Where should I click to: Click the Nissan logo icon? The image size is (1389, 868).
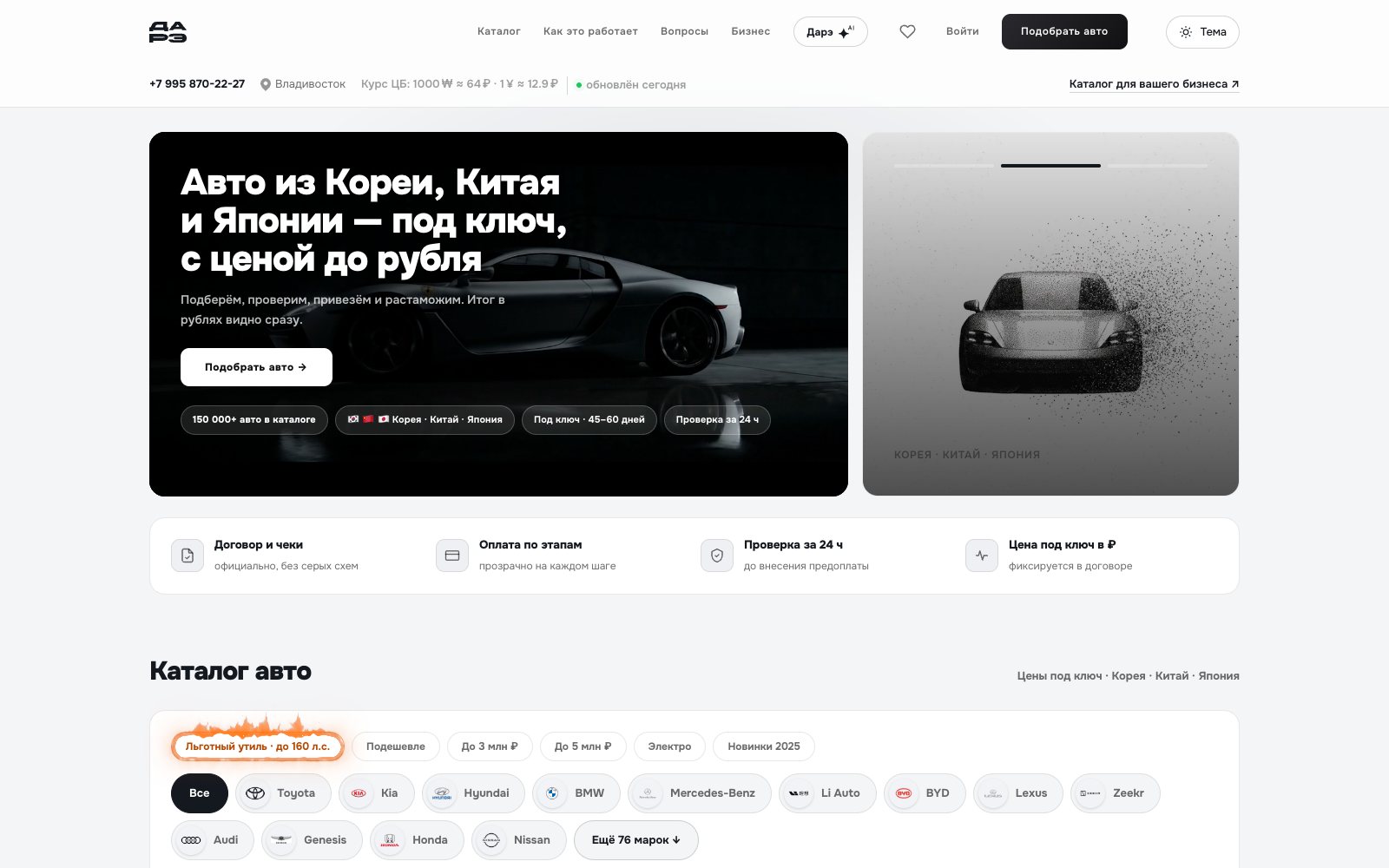[491, 840]
